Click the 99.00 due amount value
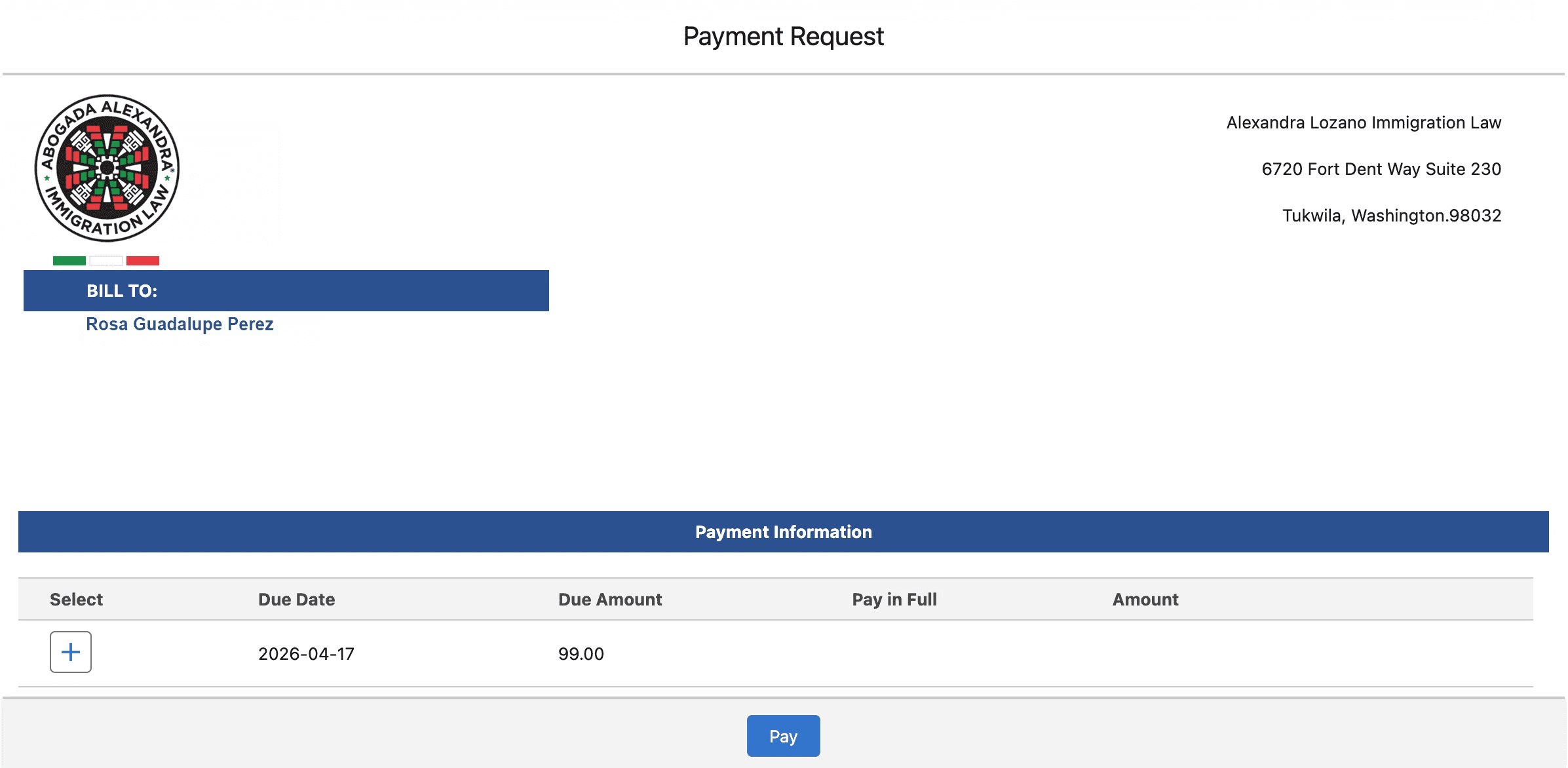 point(581,654)
